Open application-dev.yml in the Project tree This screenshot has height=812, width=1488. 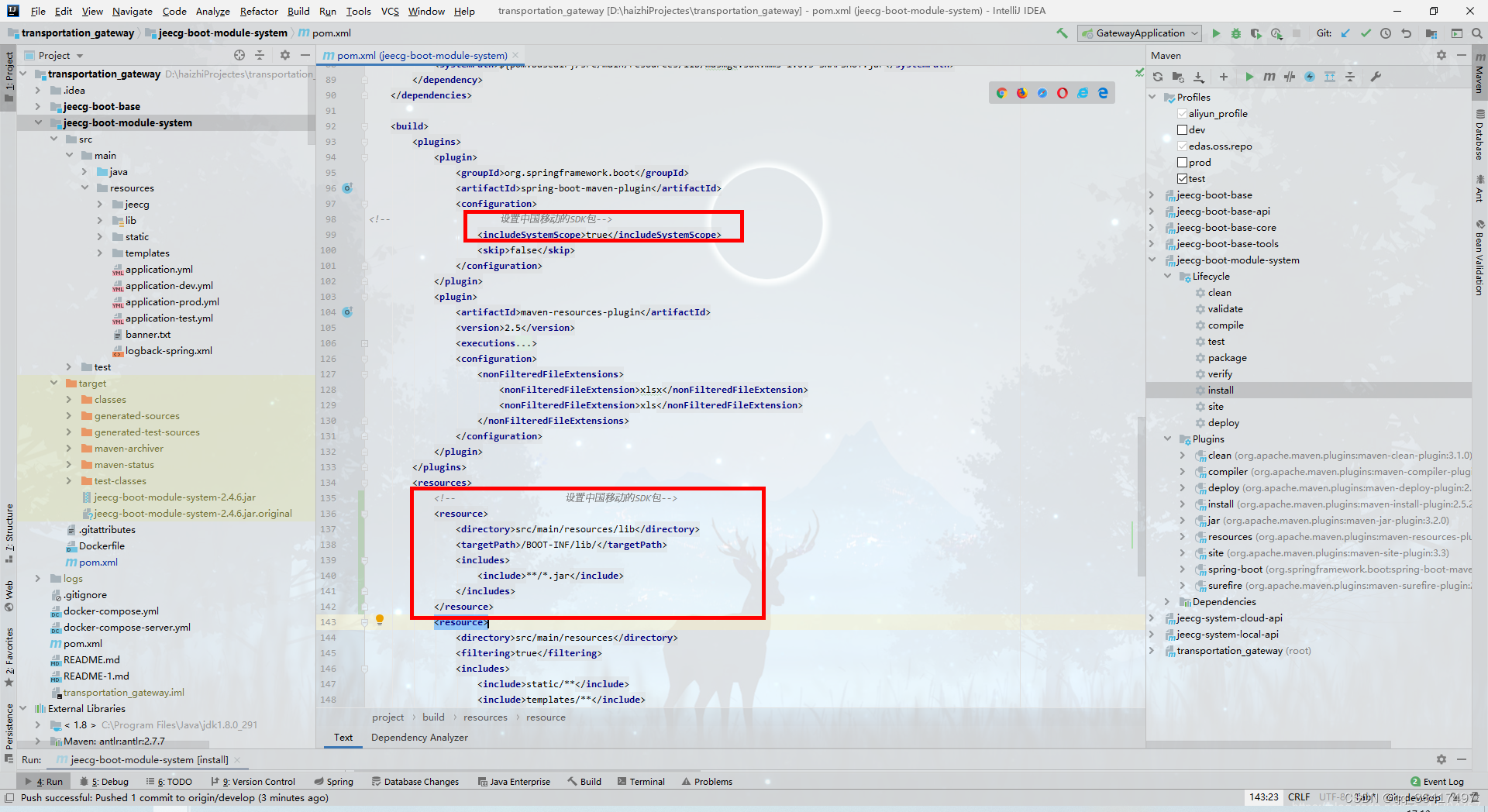[169, 285]
